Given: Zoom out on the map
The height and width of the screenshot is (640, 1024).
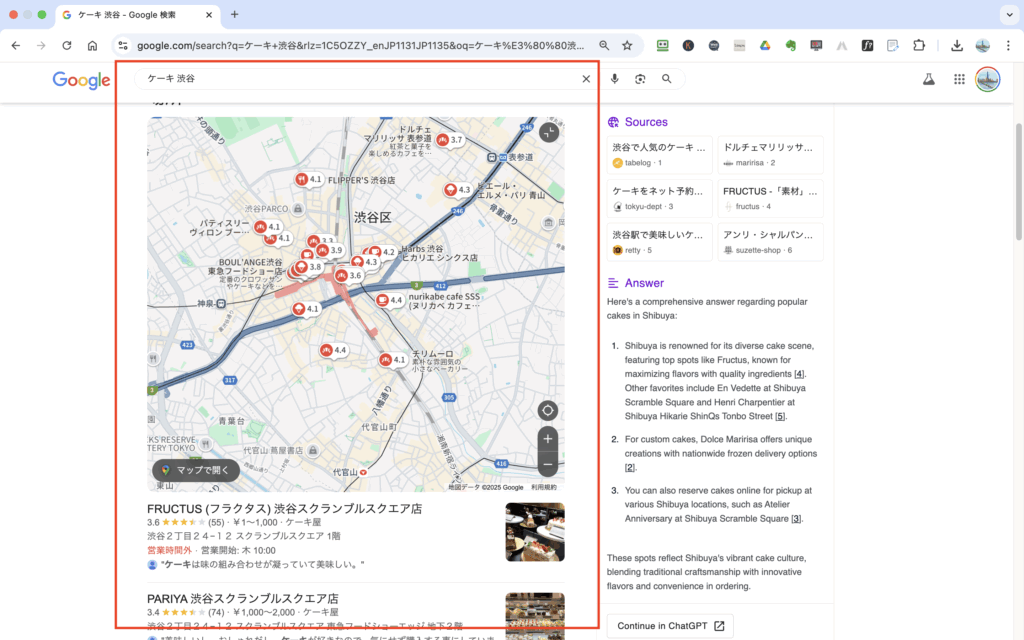Looking at the screenshot, I should 547,464.
